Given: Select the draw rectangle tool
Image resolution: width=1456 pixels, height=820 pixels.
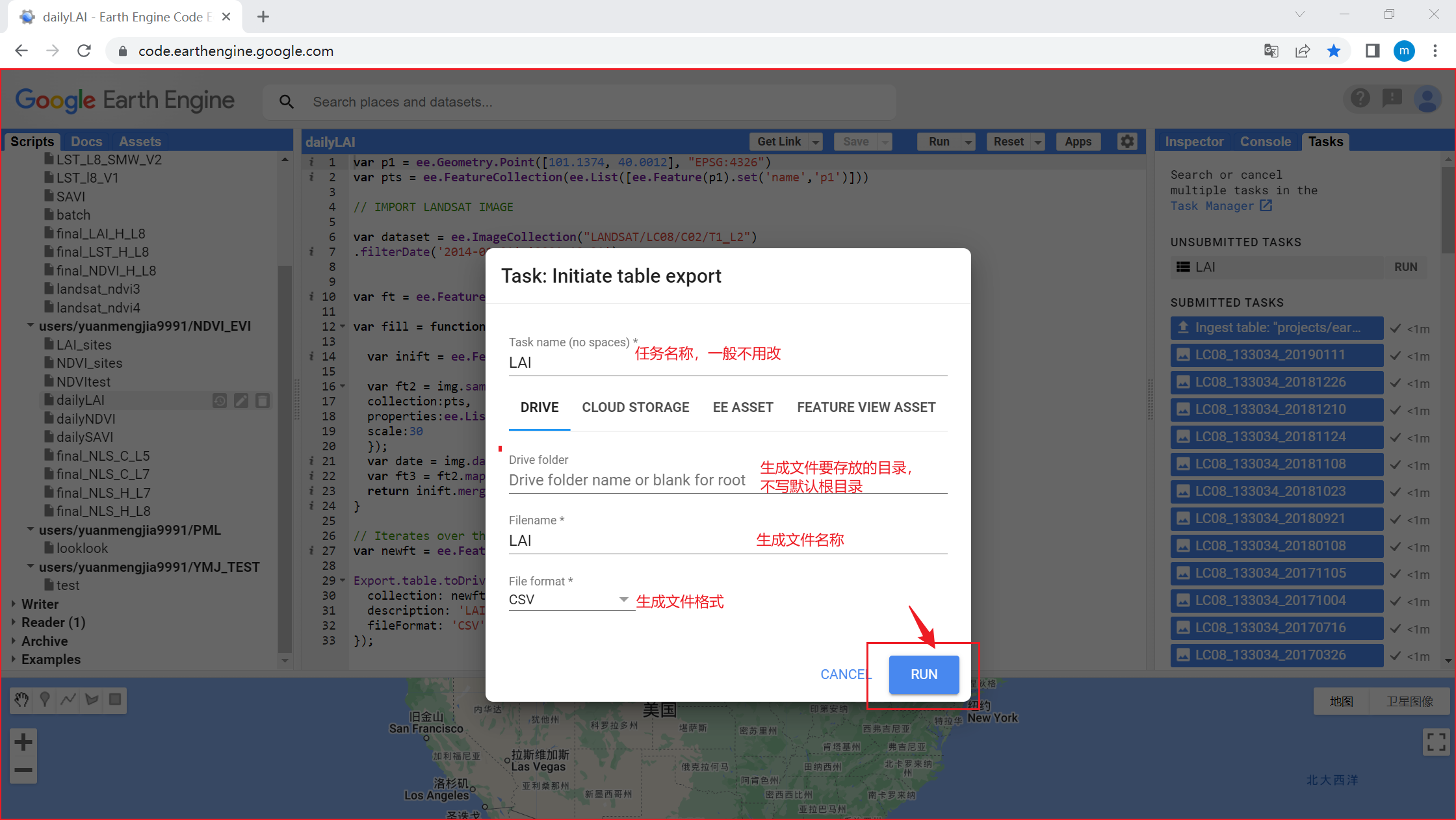Looking at the screenshot, I should (x=115, y=700).
